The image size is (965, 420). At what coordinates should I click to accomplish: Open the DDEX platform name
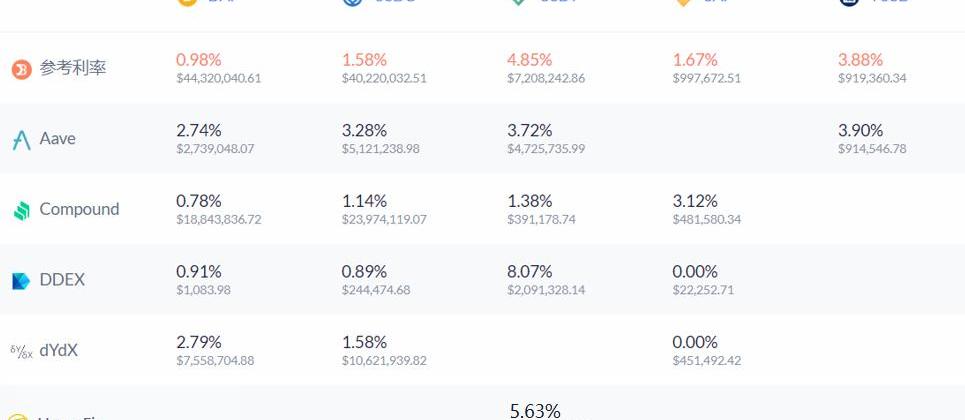[x=62, y=280]
